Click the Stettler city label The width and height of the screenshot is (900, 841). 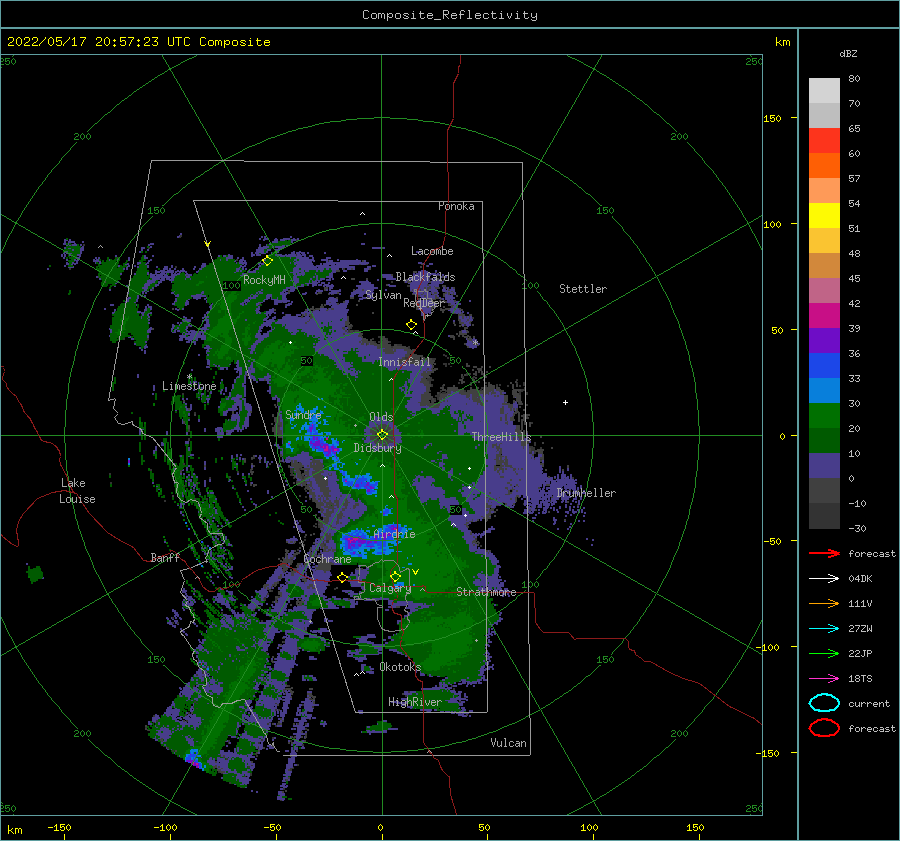coord(583,289)
